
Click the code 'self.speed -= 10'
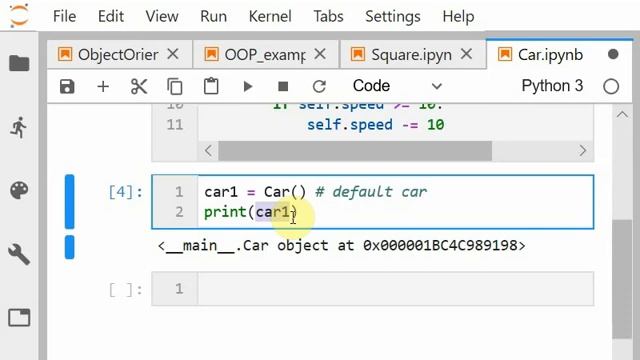point(376,124)
